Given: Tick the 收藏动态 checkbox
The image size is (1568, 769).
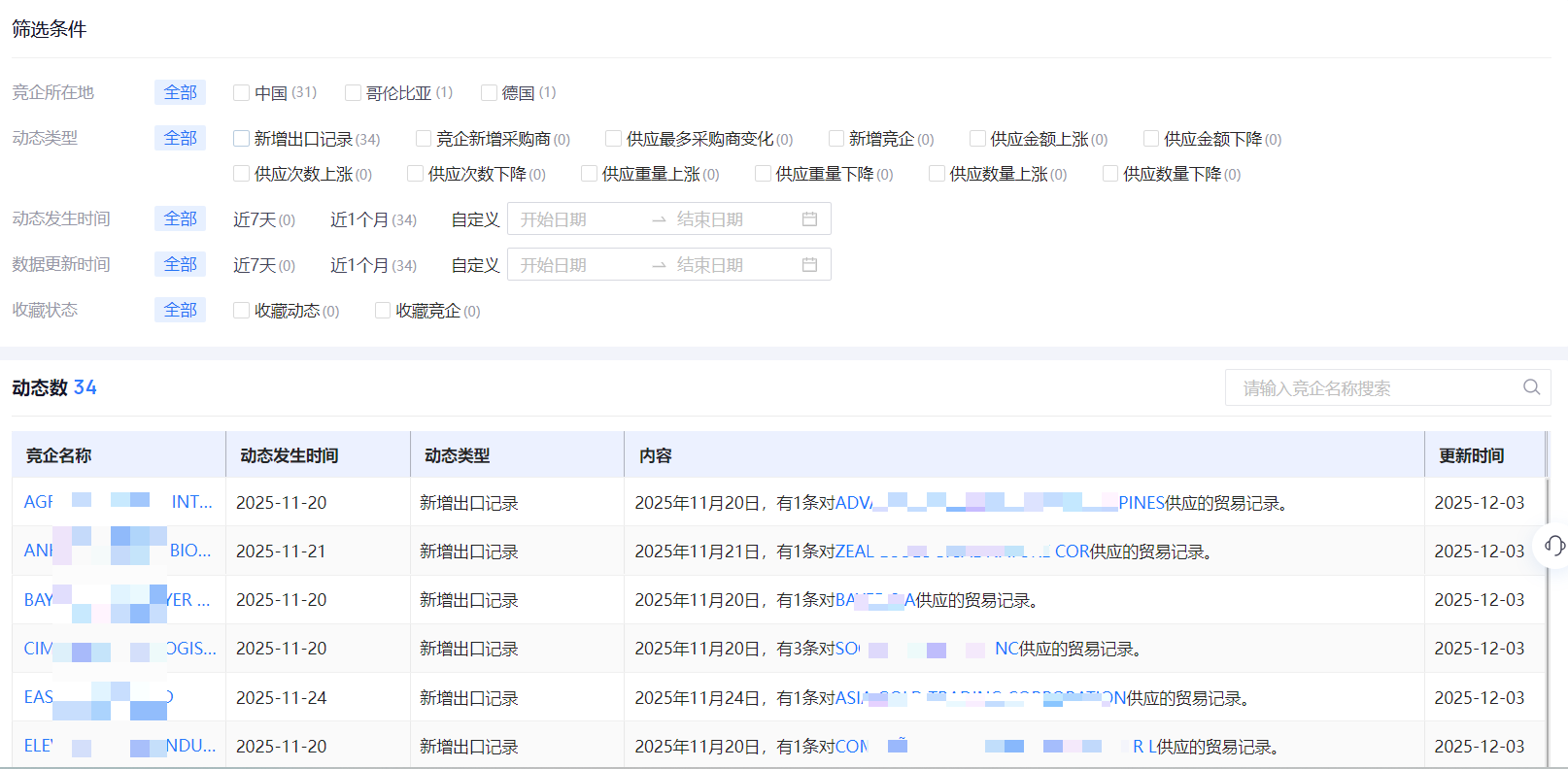Looking at the screenshot, I should tap(242, 311).
